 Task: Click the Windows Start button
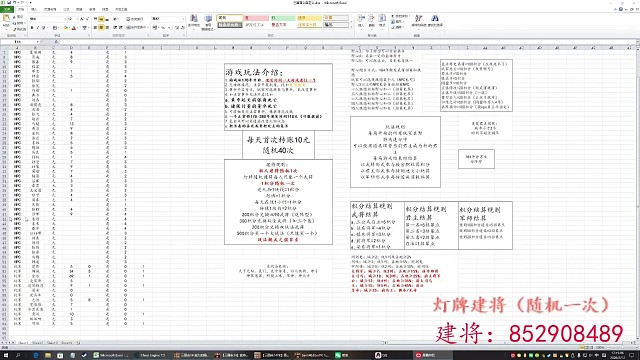[6, 355]
